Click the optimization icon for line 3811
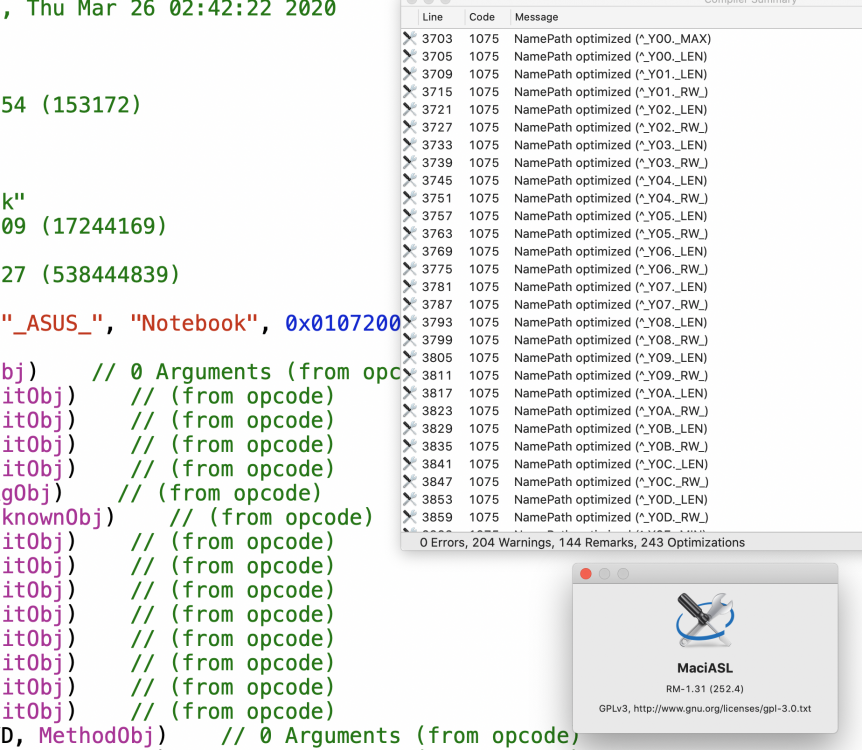The width and height of the screenshot is (862, 750). pos(410,375)
